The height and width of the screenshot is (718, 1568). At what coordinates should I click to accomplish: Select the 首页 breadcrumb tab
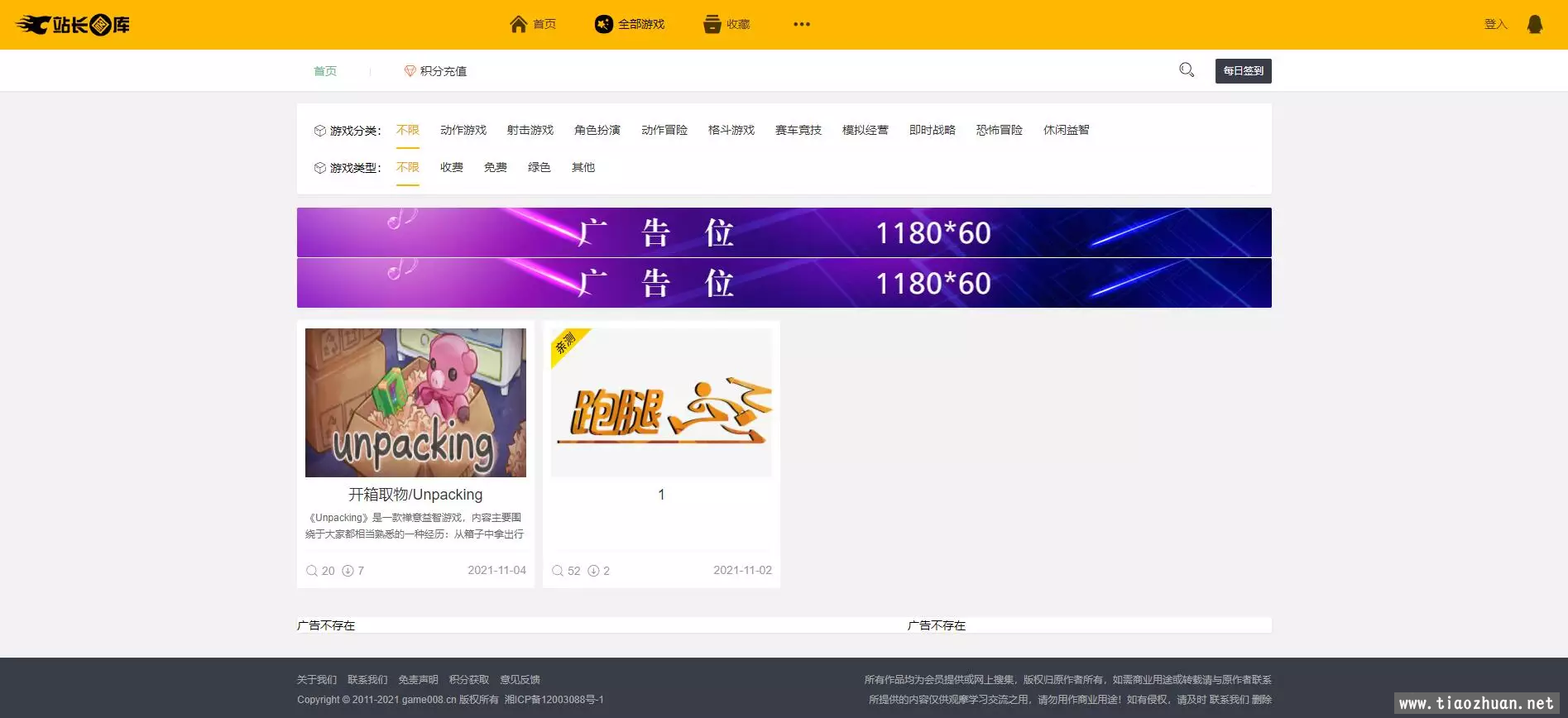[325, 71]
